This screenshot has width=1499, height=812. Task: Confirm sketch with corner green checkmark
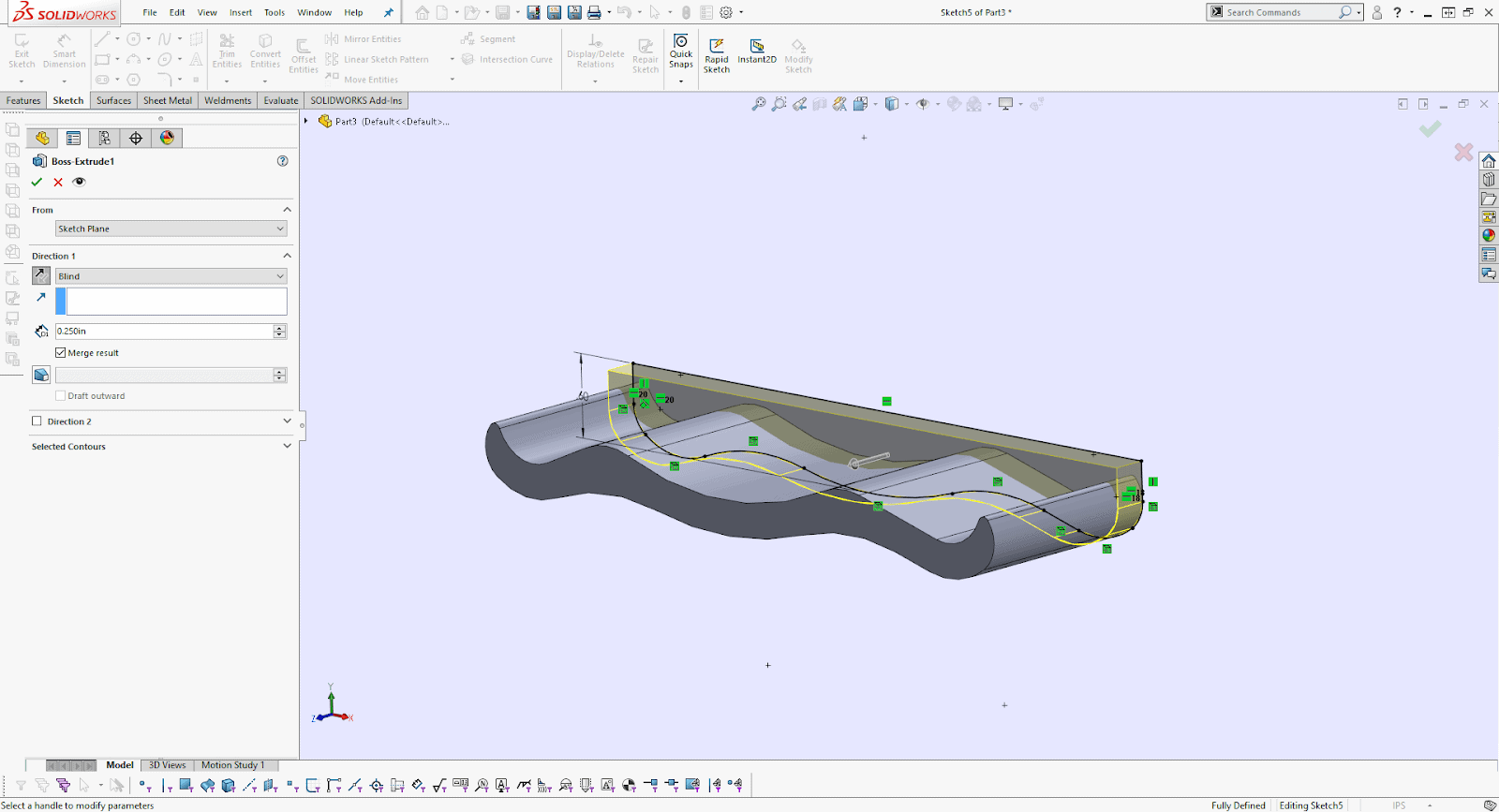1430,129
